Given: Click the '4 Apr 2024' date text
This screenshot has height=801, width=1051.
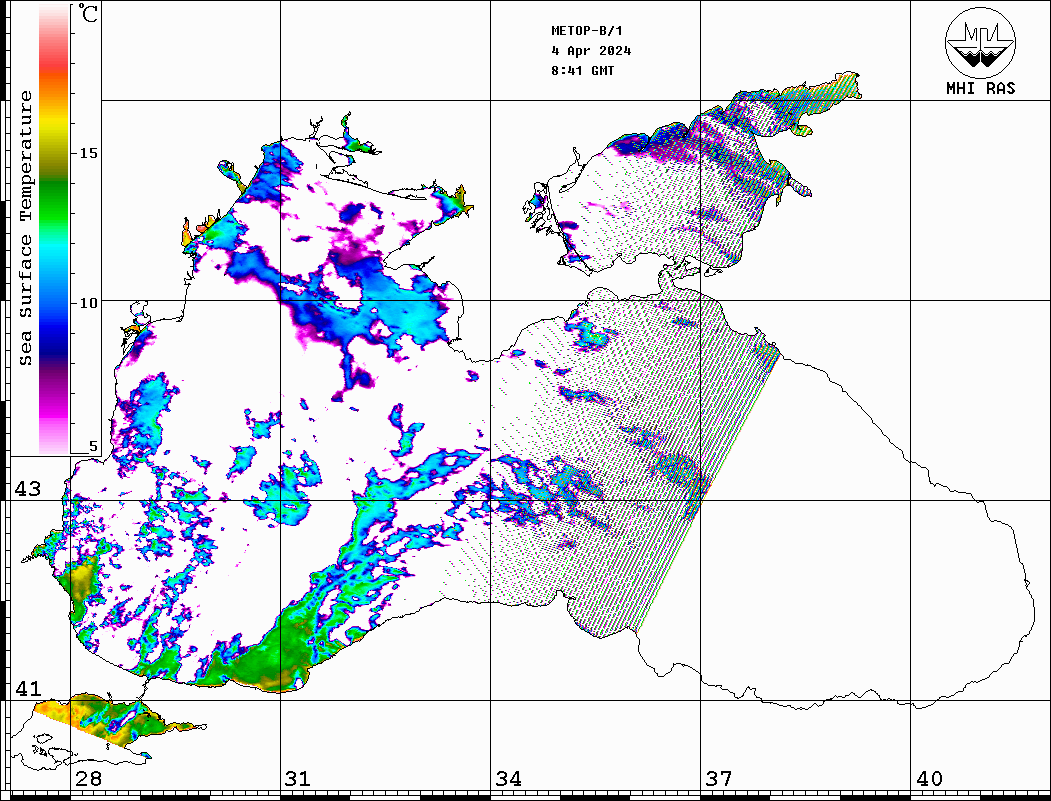Looking at the screenshot, I should 591,51.
